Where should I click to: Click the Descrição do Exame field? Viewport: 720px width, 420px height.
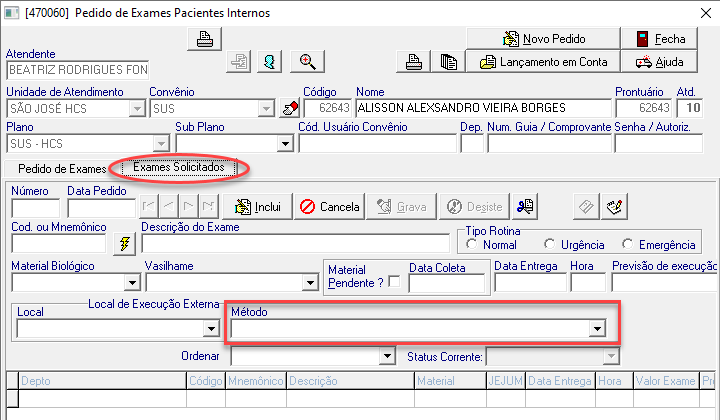[x=296, y=243]
